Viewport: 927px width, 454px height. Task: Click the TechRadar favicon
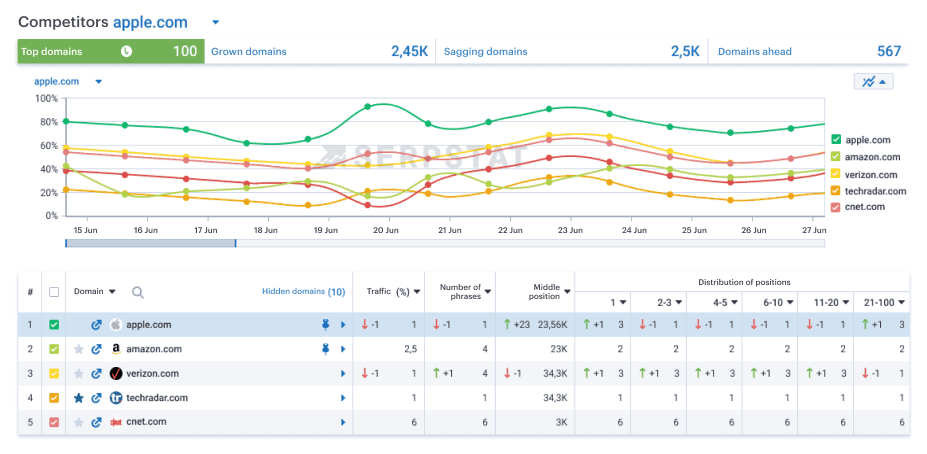[x=116, y=398]
